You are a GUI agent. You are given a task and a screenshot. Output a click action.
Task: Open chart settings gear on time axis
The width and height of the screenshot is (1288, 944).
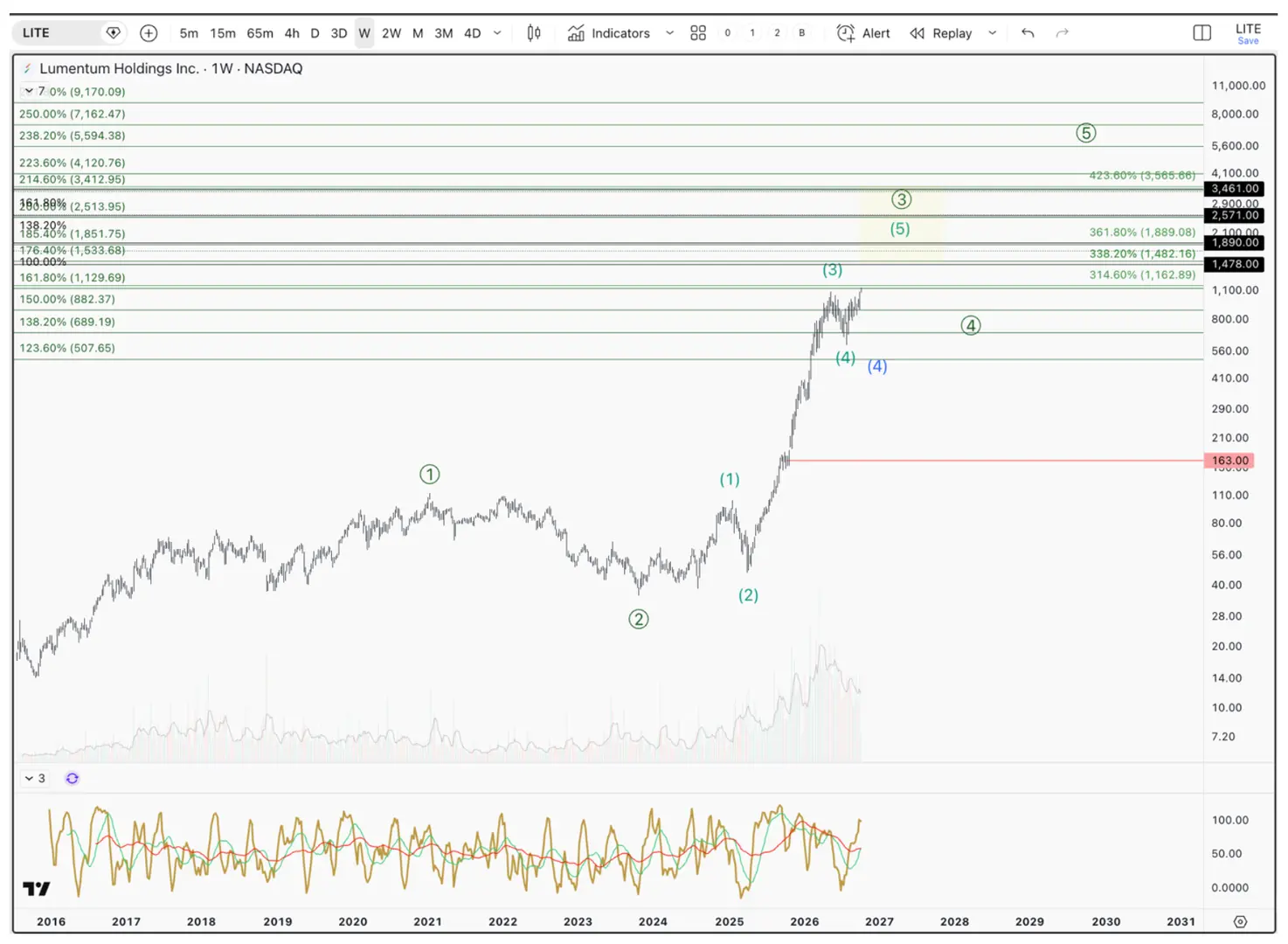1240,921
